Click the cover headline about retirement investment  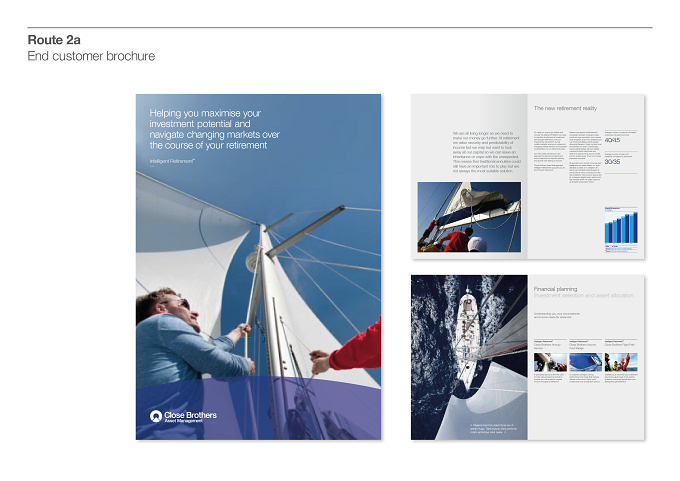pos(214,129)
